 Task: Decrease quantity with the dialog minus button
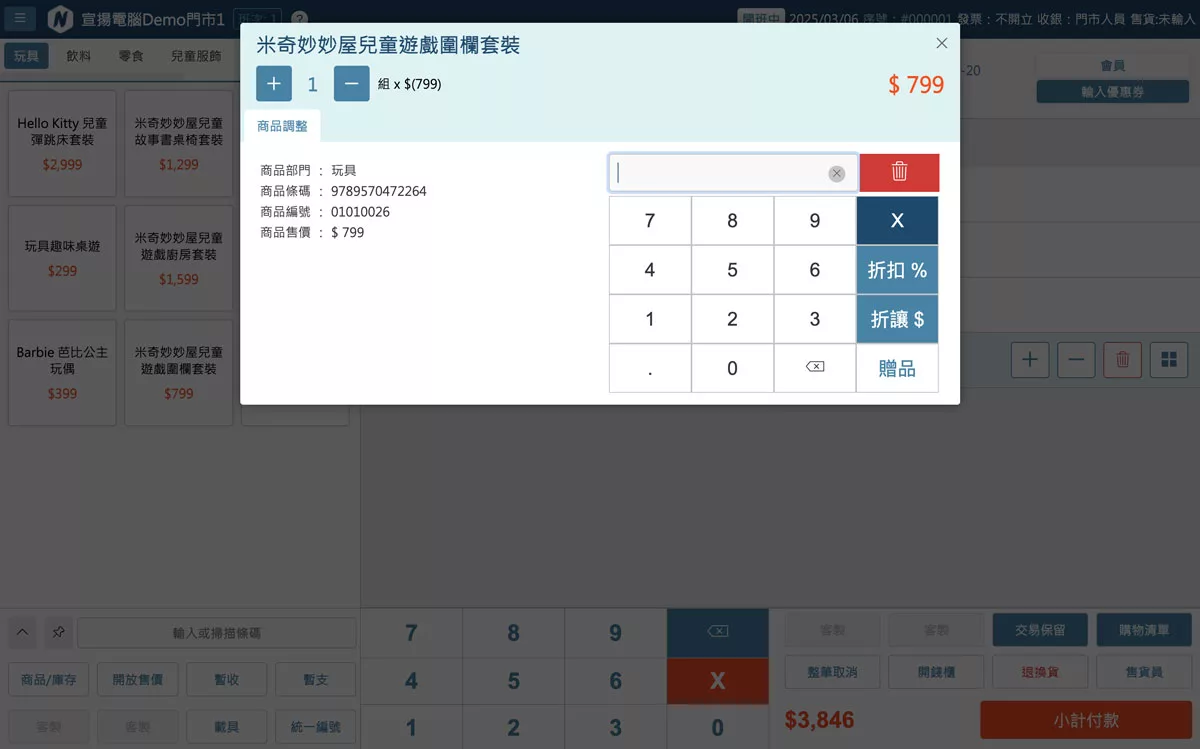(352, 84)
